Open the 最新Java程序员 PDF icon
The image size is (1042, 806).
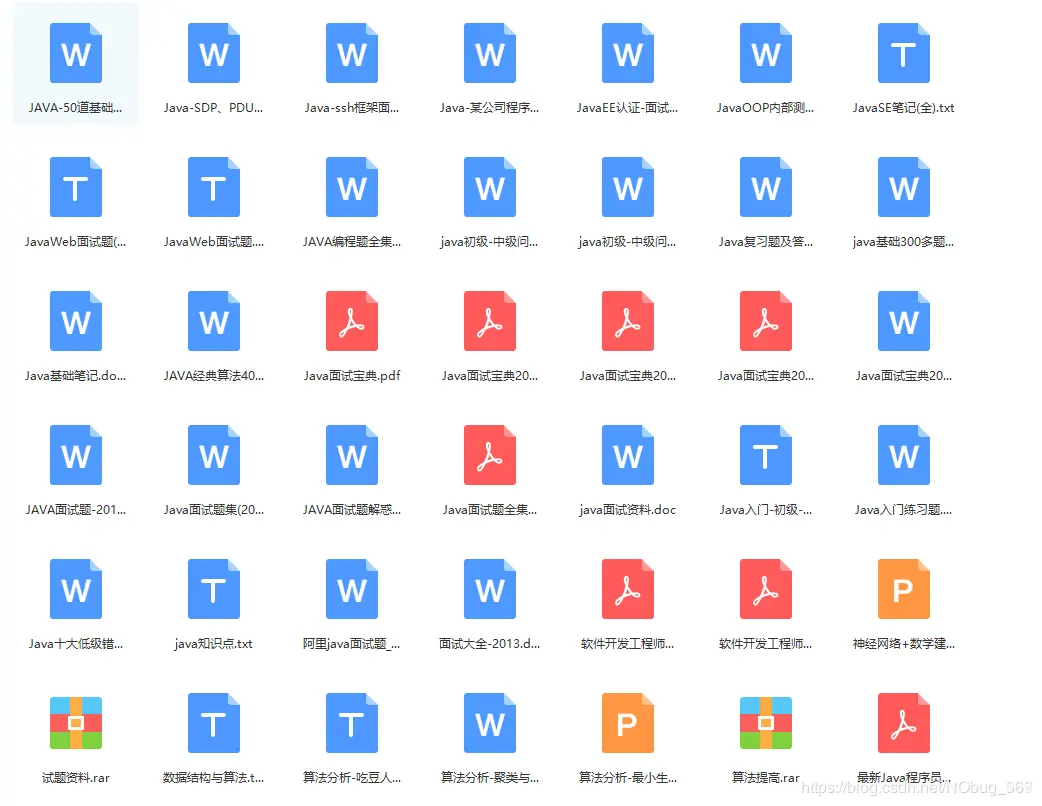pyautogui.click(x=903, y=723)
